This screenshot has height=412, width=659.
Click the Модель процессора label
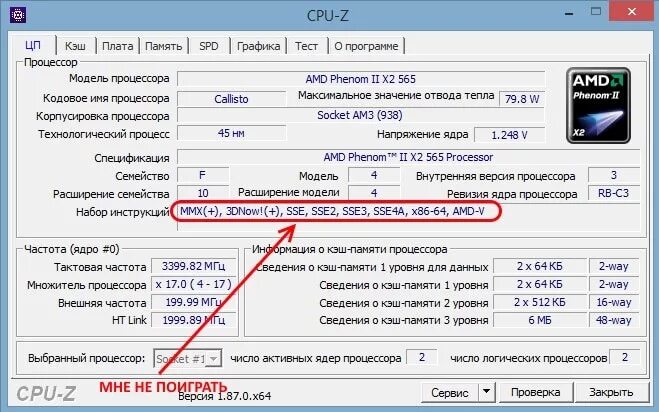pyautogui.click(x=119, y=78)
